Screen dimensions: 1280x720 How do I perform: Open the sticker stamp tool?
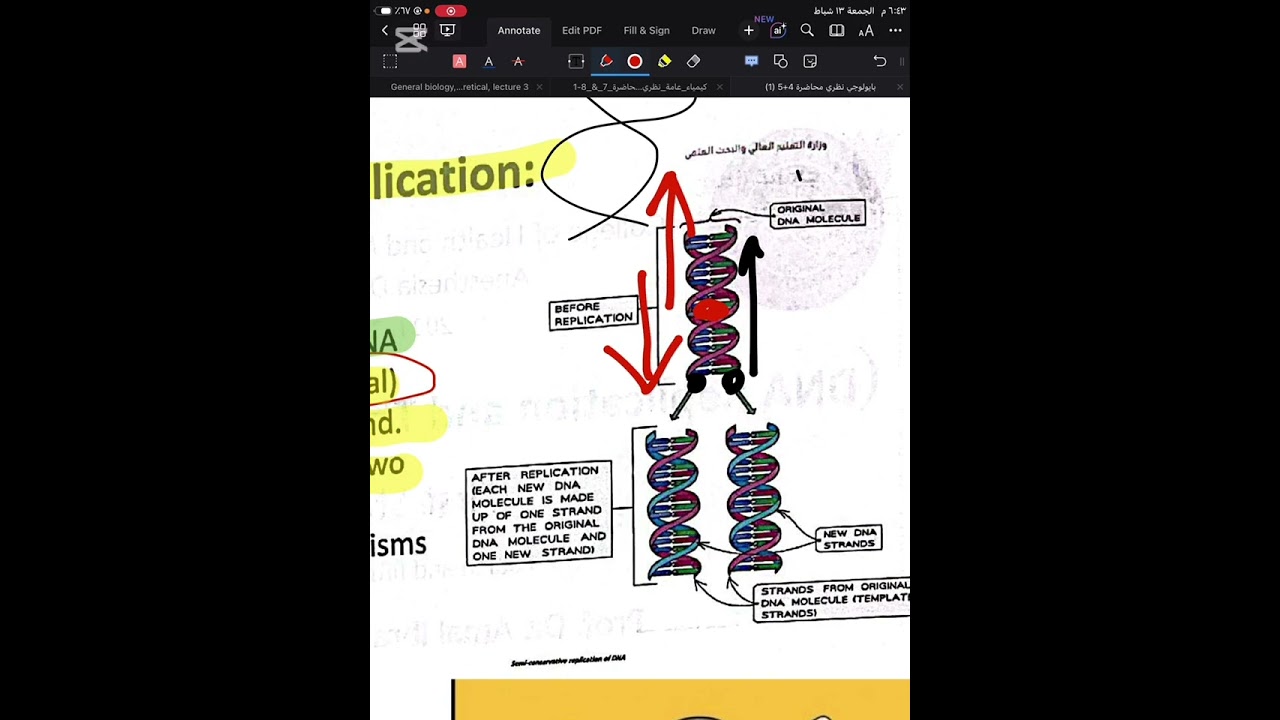click(810, 62)
